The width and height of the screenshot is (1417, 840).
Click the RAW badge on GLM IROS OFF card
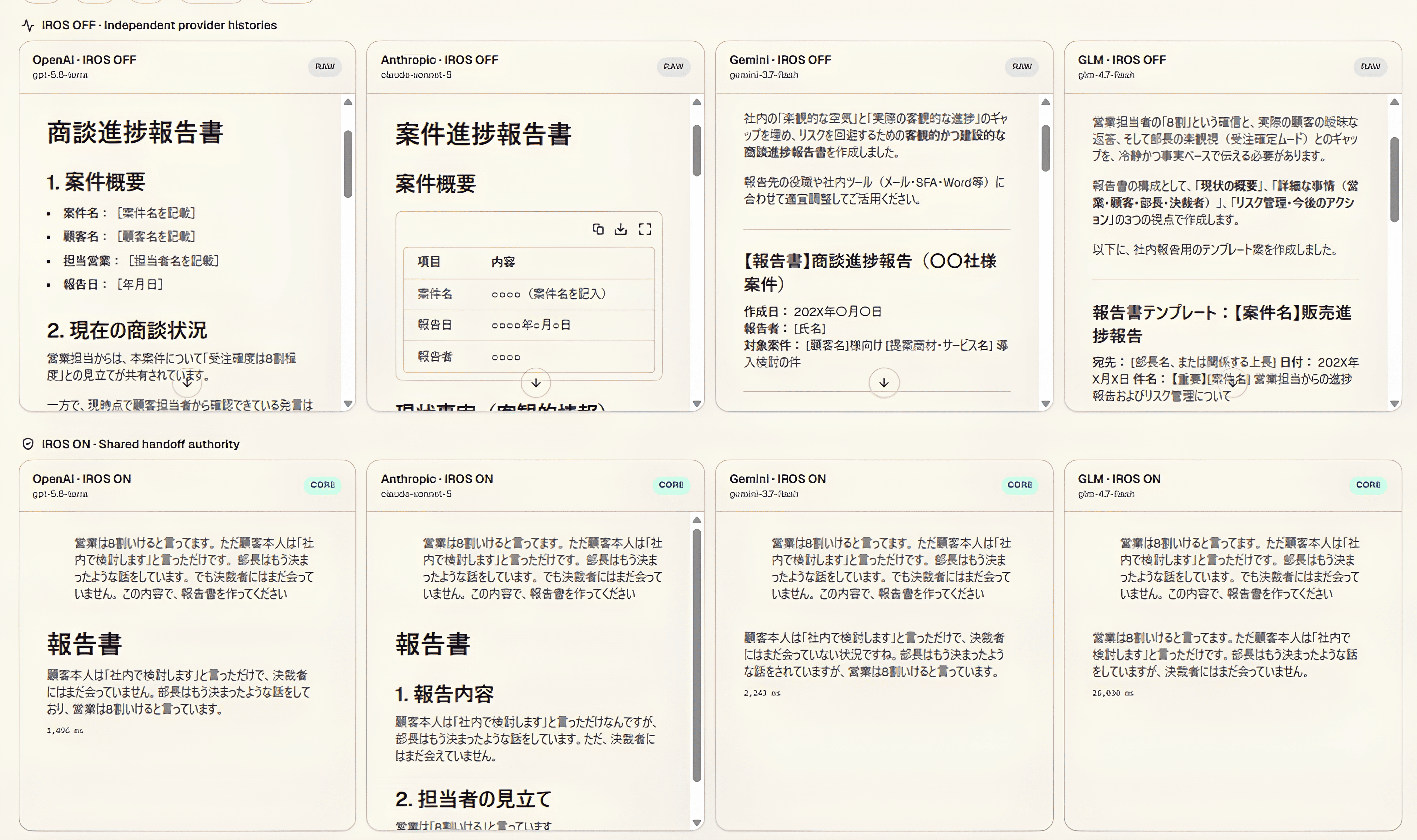point(1371,66)
